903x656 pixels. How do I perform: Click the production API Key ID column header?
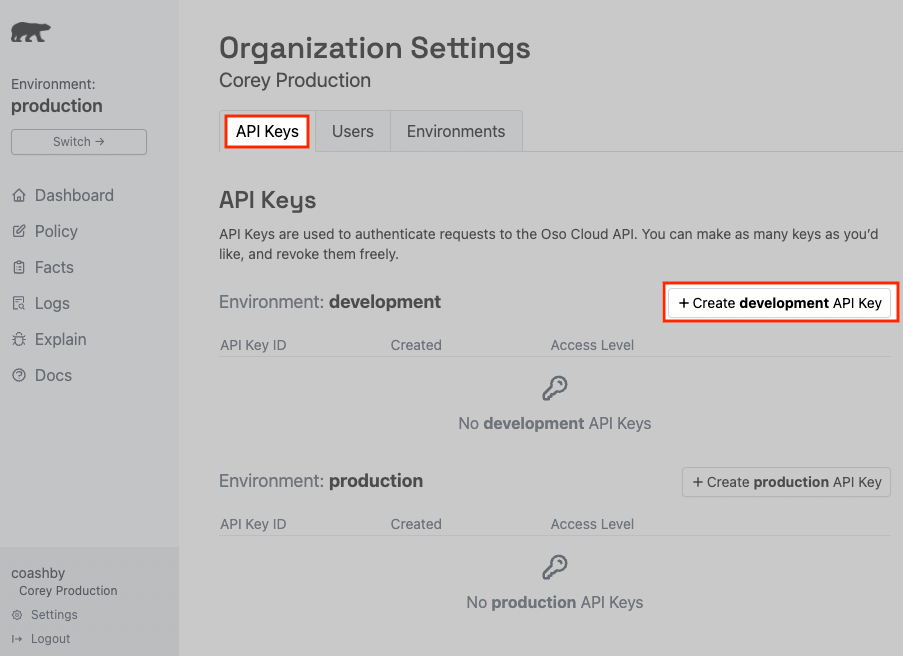coord(253,524)
